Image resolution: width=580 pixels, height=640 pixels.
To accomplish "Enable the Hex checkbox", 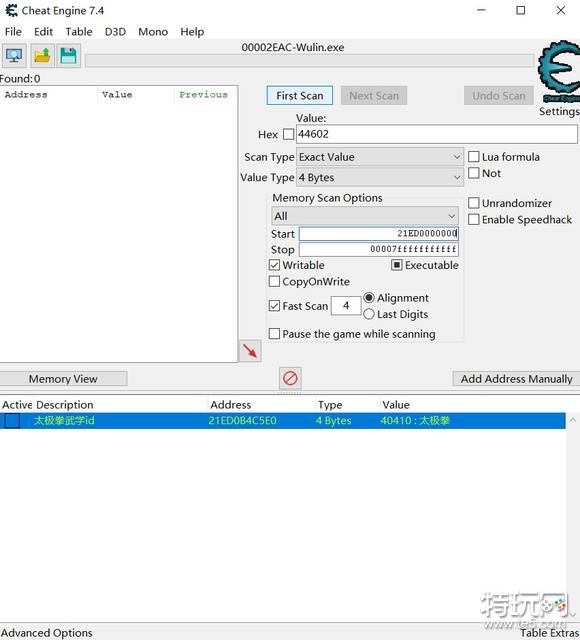I will click(288, 134).
